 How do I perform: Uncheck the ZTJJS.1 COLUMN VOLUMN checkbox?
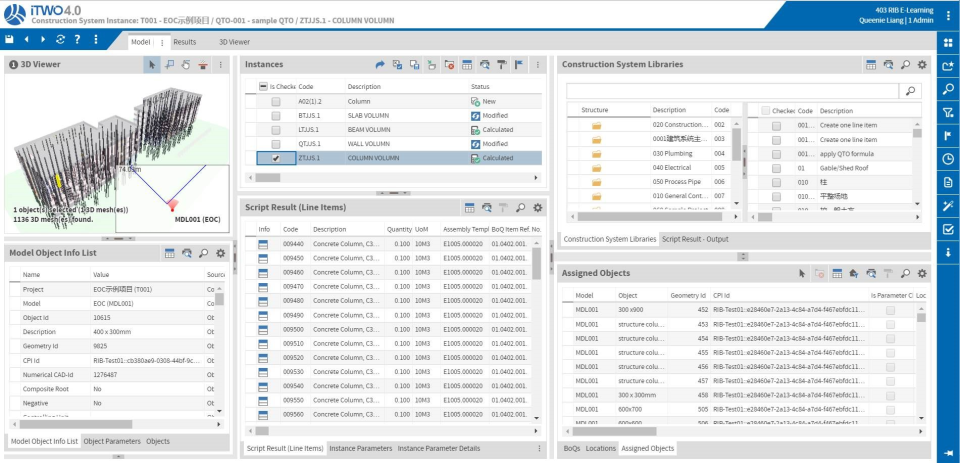click(275, 158)
